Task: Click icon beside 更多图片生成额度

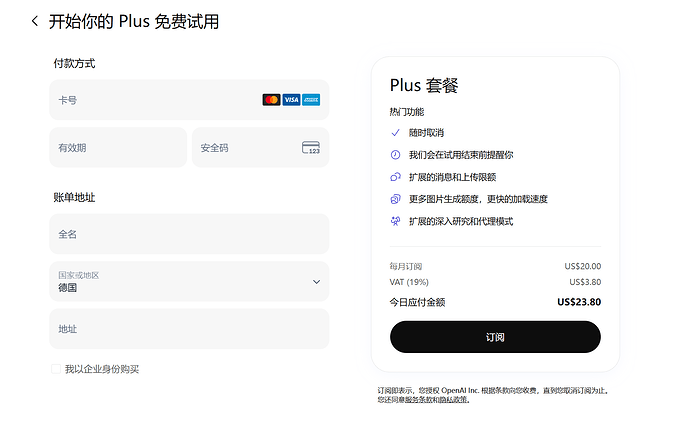Action: pos(395,199)
